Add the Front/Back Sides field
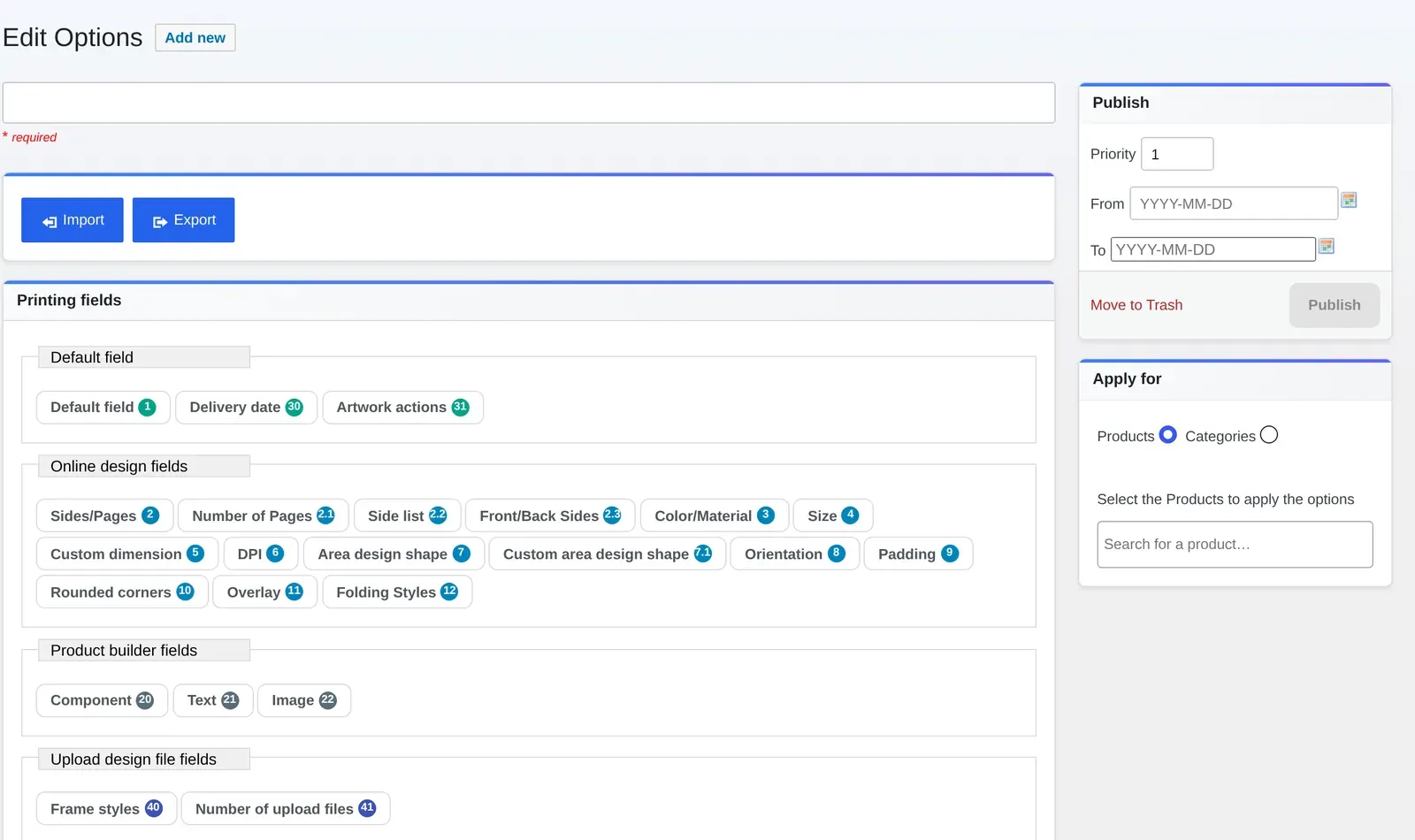 click(550, 516)
